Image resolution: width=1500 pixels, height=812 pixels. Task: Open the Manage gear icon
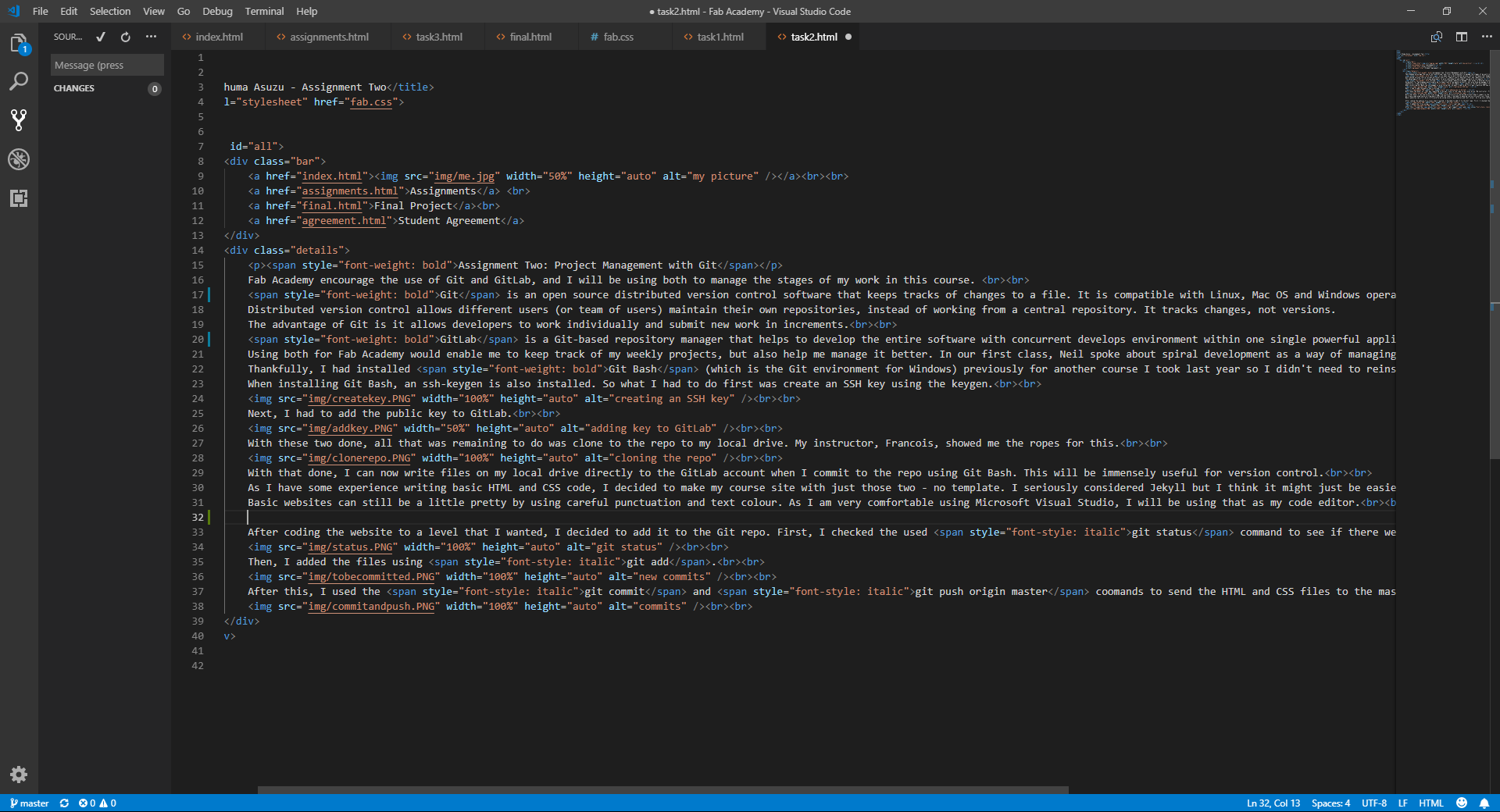[x=19, y=775]
